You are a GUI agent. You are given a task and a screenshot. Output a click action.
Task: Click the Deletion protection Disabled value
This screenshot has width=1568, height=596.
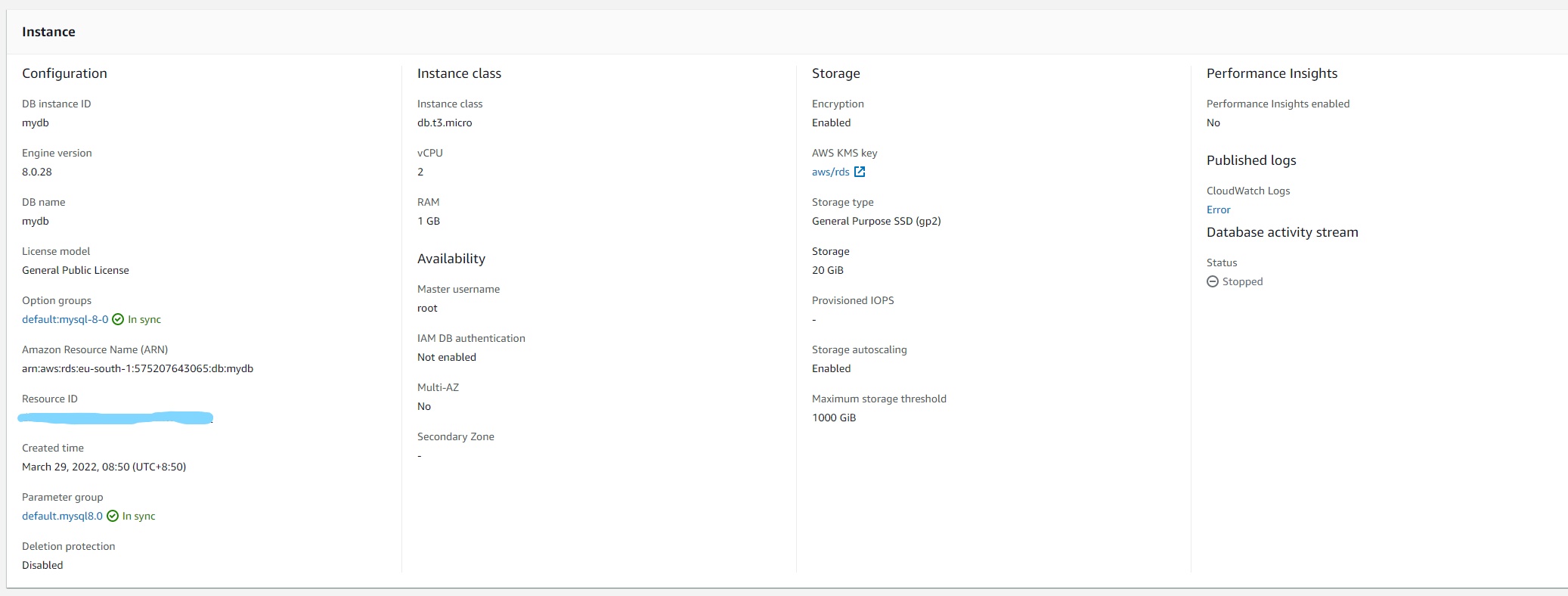(42, 565)
